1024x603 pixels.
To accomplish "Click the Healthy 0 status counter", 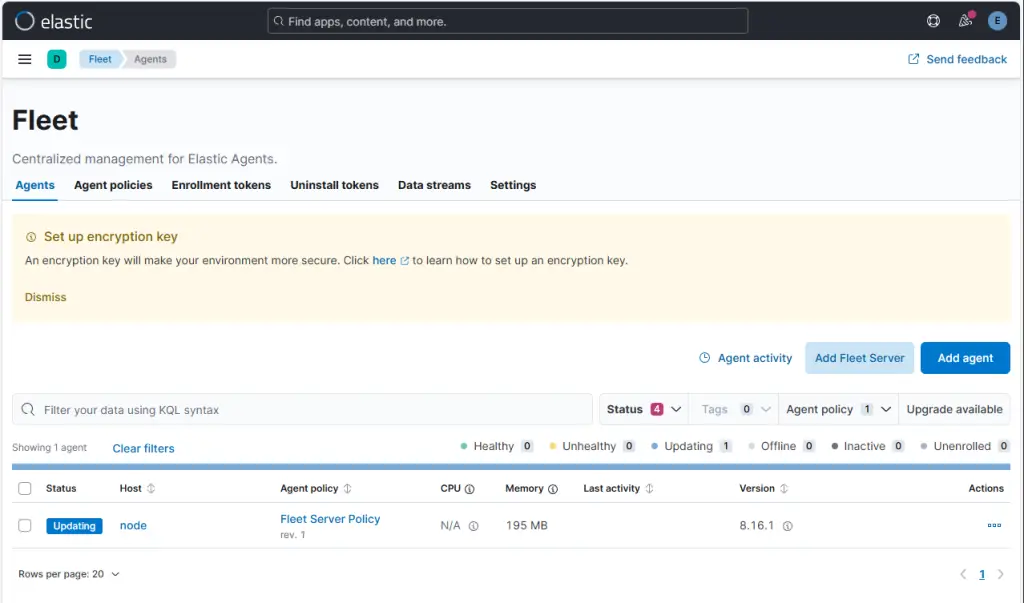I will pos(496,446).
